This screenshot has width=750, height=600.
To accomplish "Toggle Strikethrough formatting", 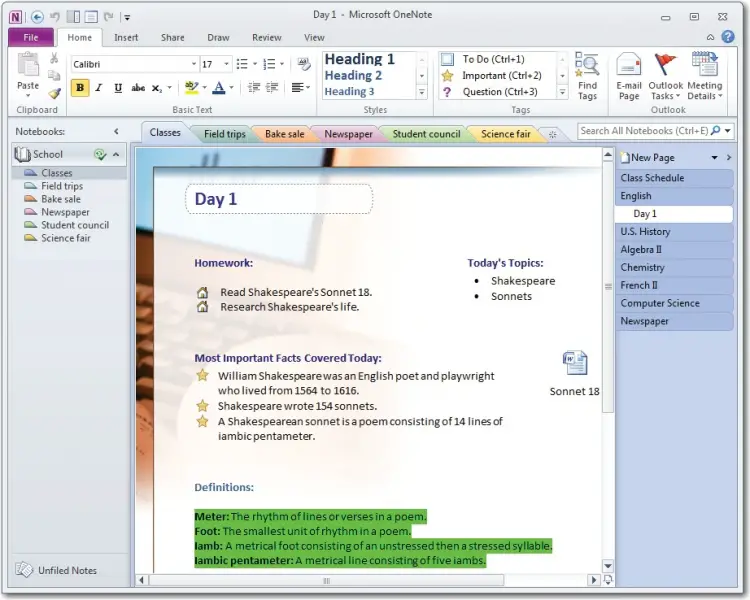I will (138, 88).
